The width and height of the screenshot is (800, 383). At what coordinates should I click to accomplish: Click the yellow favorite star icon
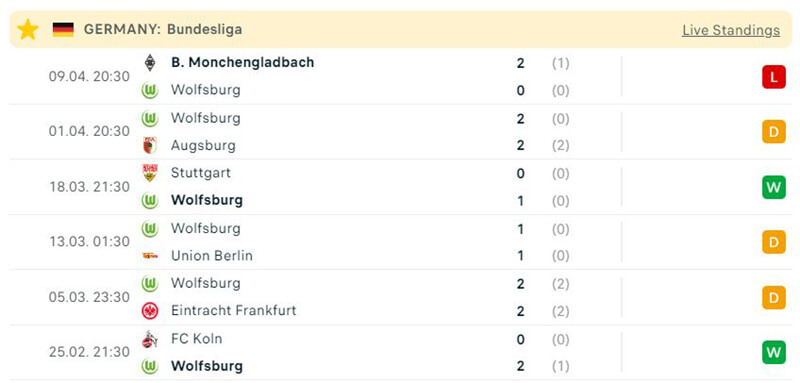28,30
